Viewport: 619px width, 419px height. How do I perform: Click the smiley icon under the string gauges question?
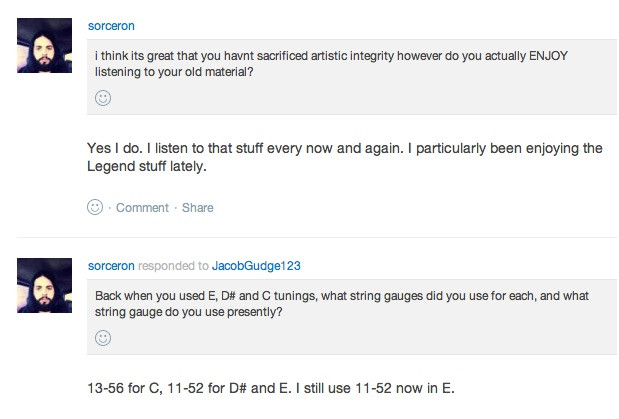pyautogui.click(x=102, y=338)
